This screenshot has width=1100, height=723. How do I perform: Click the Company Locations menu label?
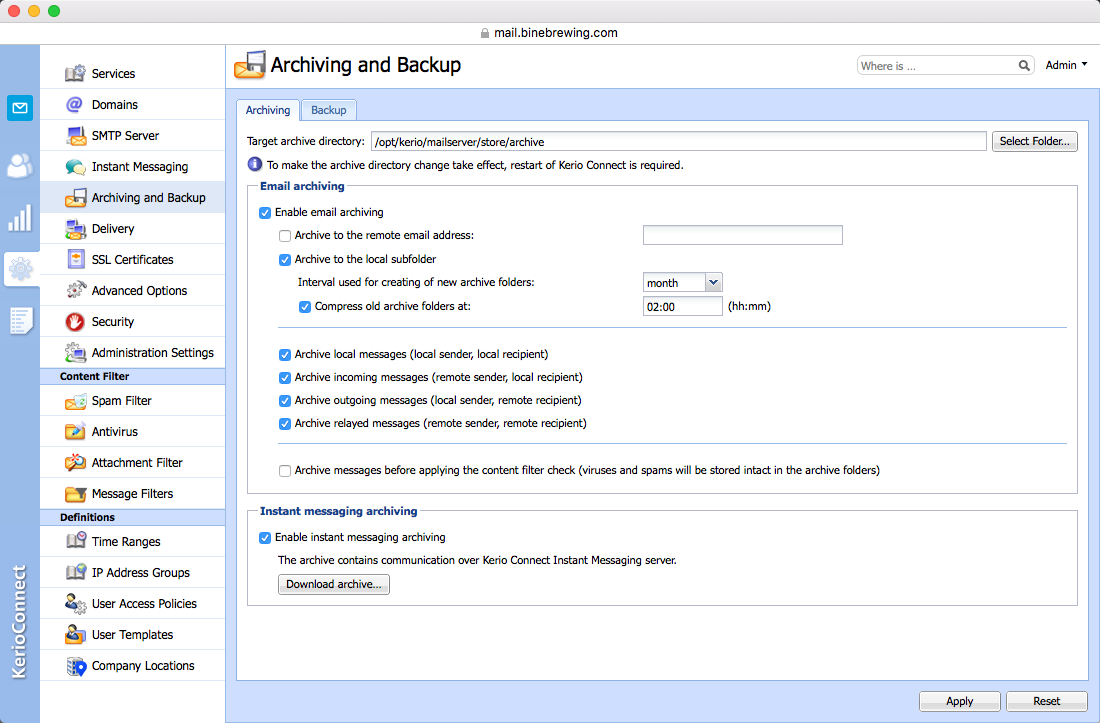[x=143, y=666]
